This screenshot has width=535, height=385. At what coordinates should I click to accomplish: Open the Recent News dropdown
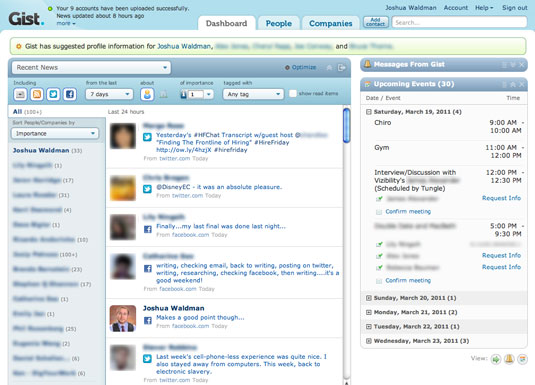[x=91, y=68]
